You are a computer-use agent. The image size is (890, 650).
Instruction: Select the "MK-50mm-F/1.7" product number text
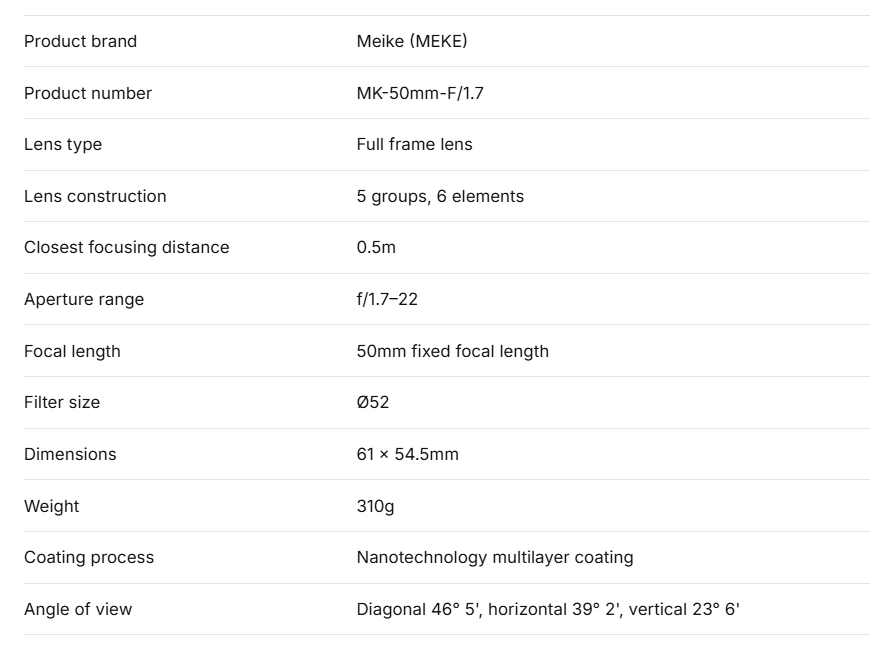pos(420,93)
